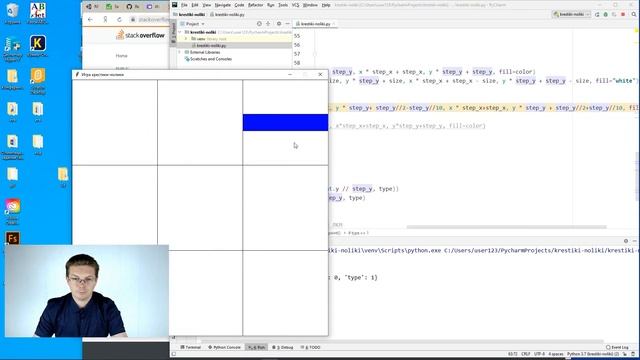Open the View menu in PyCharm

coord(207,5)
